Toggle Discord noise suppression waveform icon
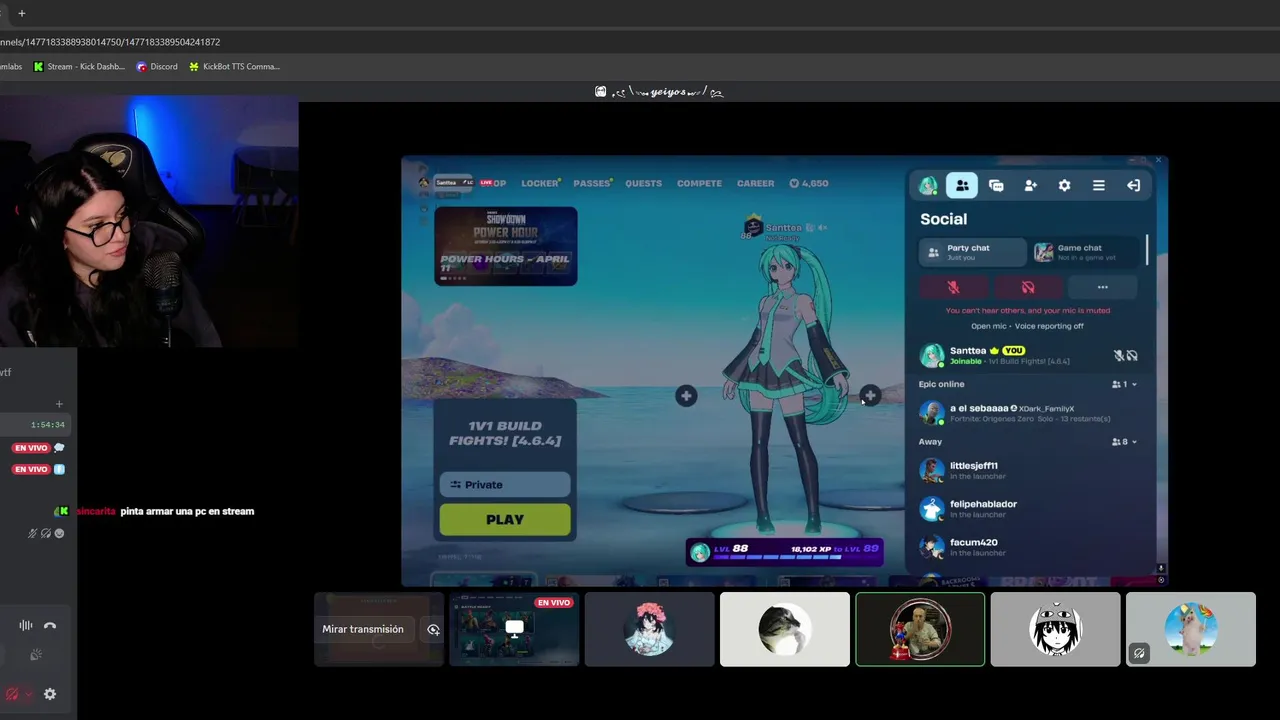 pyautogui.click(x=26, y=625)
